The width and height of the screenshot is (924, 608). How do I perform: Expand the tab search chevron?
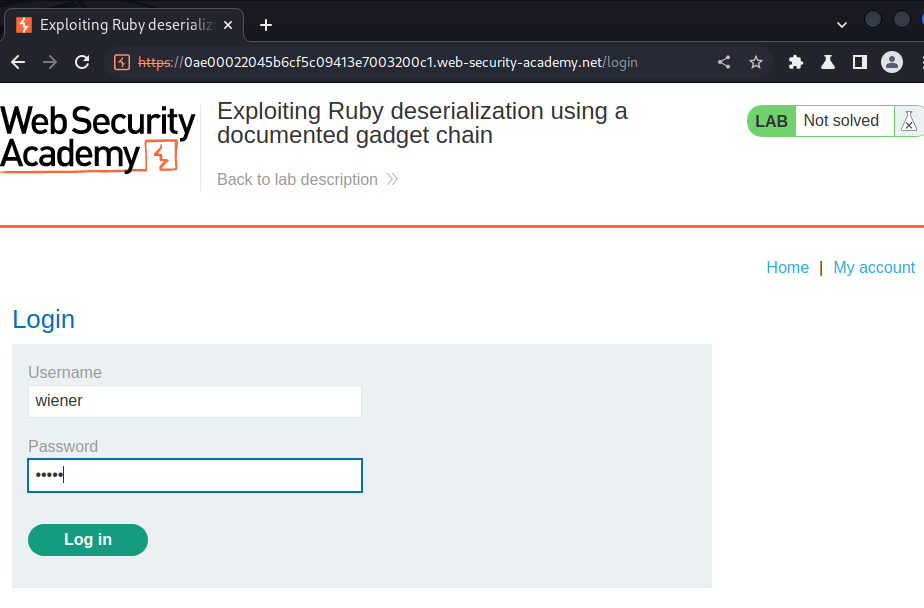[842, 25]
